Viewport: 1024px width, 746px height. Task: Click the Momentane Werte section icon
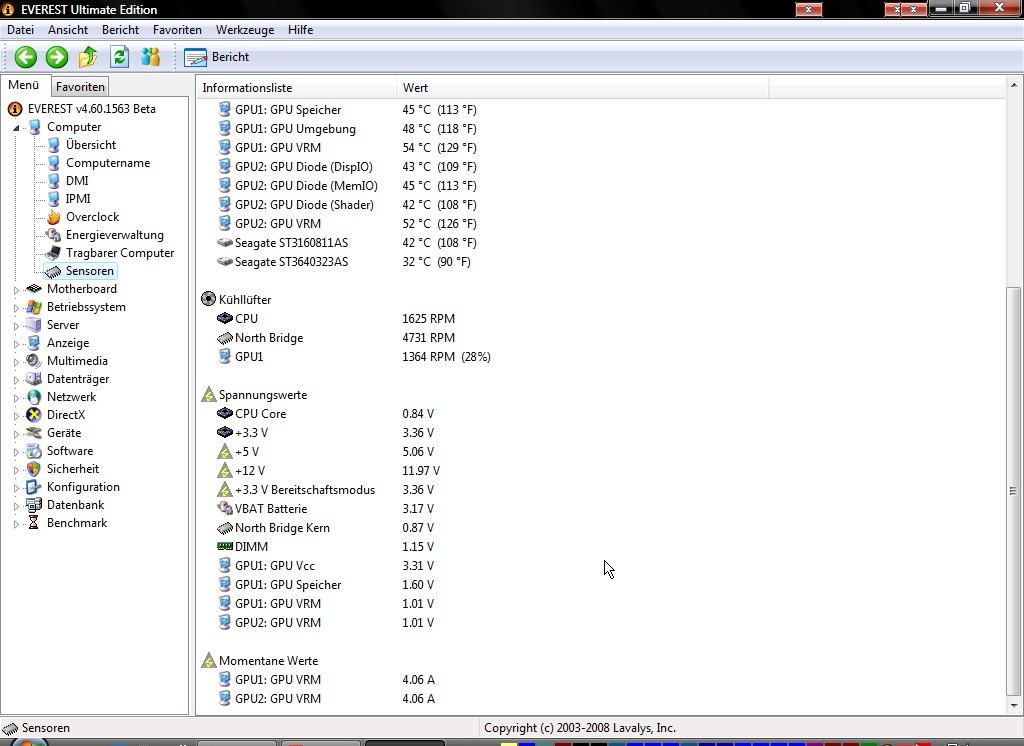[x=208, y=660]
